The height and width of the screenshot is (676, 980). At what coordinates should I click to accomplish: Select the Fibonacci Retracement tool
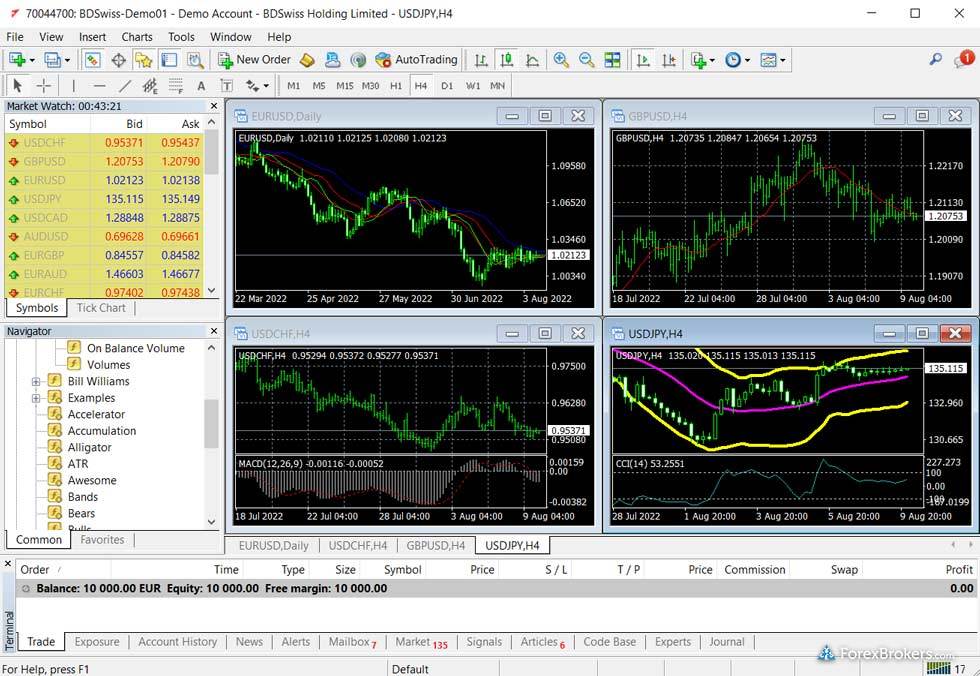point(176,86)
